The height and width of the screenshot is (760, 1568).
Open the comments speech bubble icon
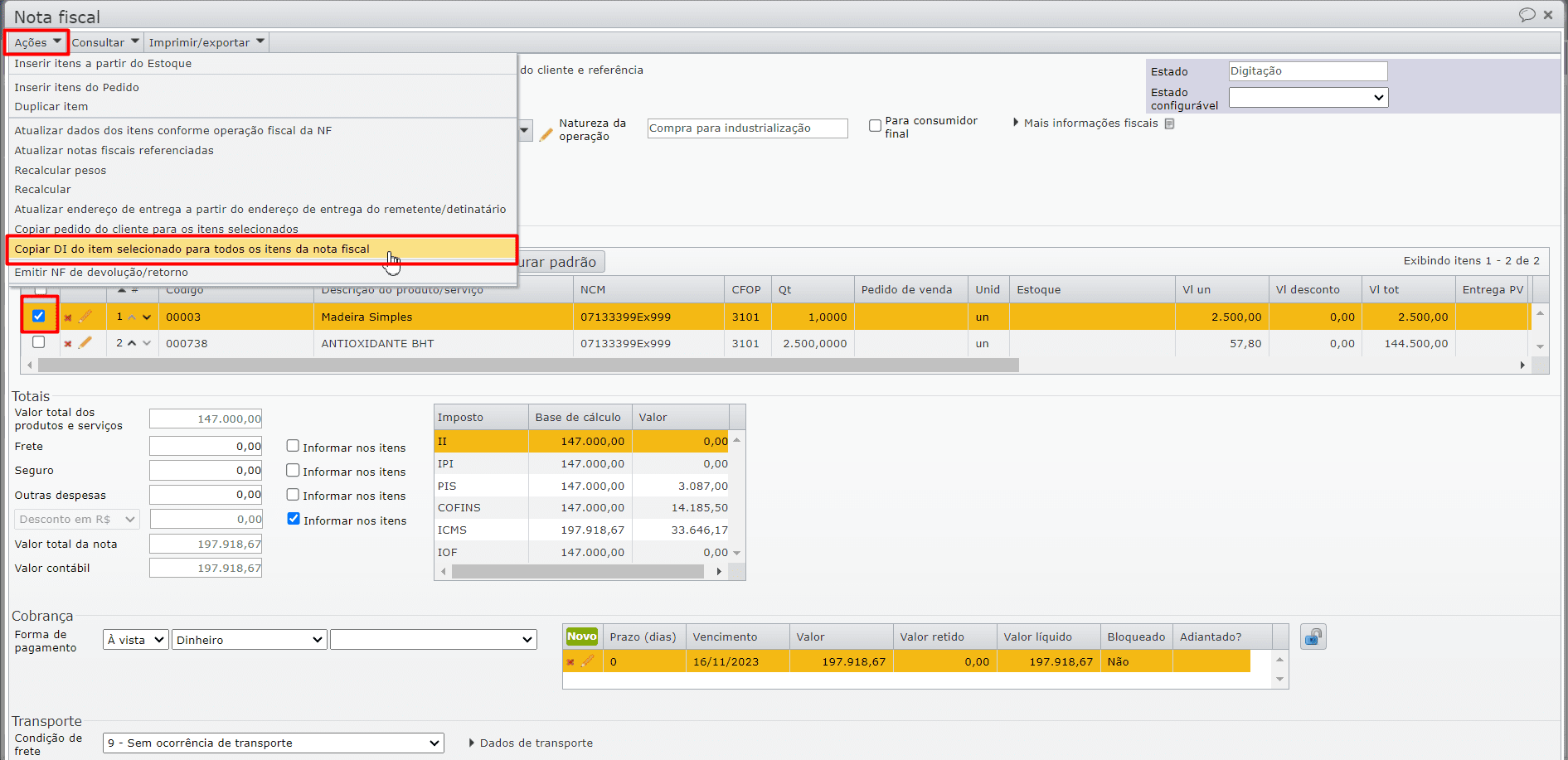coord(1527,15)
